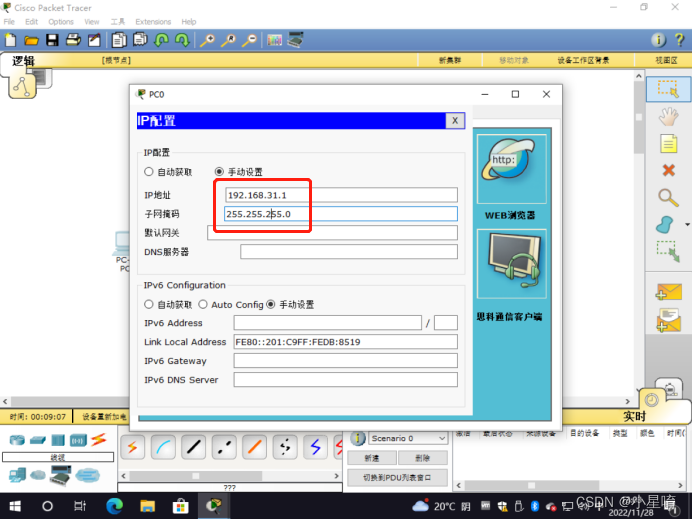Open File Explorer from the taskbar

point(147,506)
